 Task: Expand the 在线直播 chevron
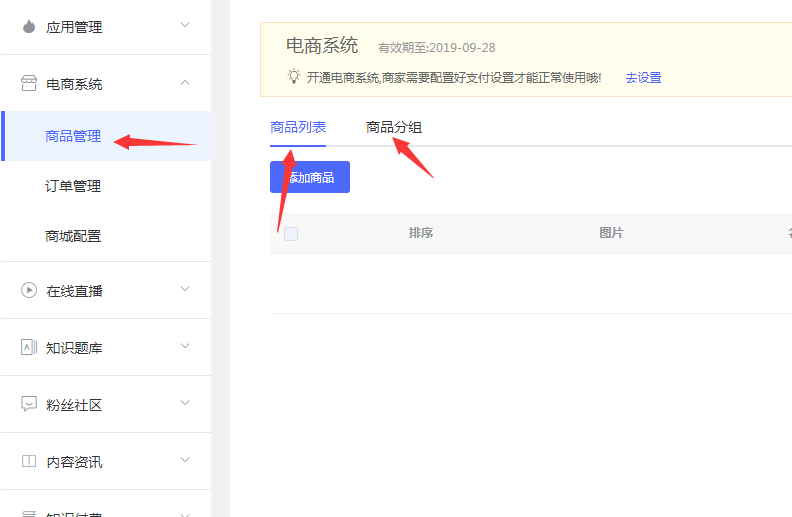[x=185, y=289]
